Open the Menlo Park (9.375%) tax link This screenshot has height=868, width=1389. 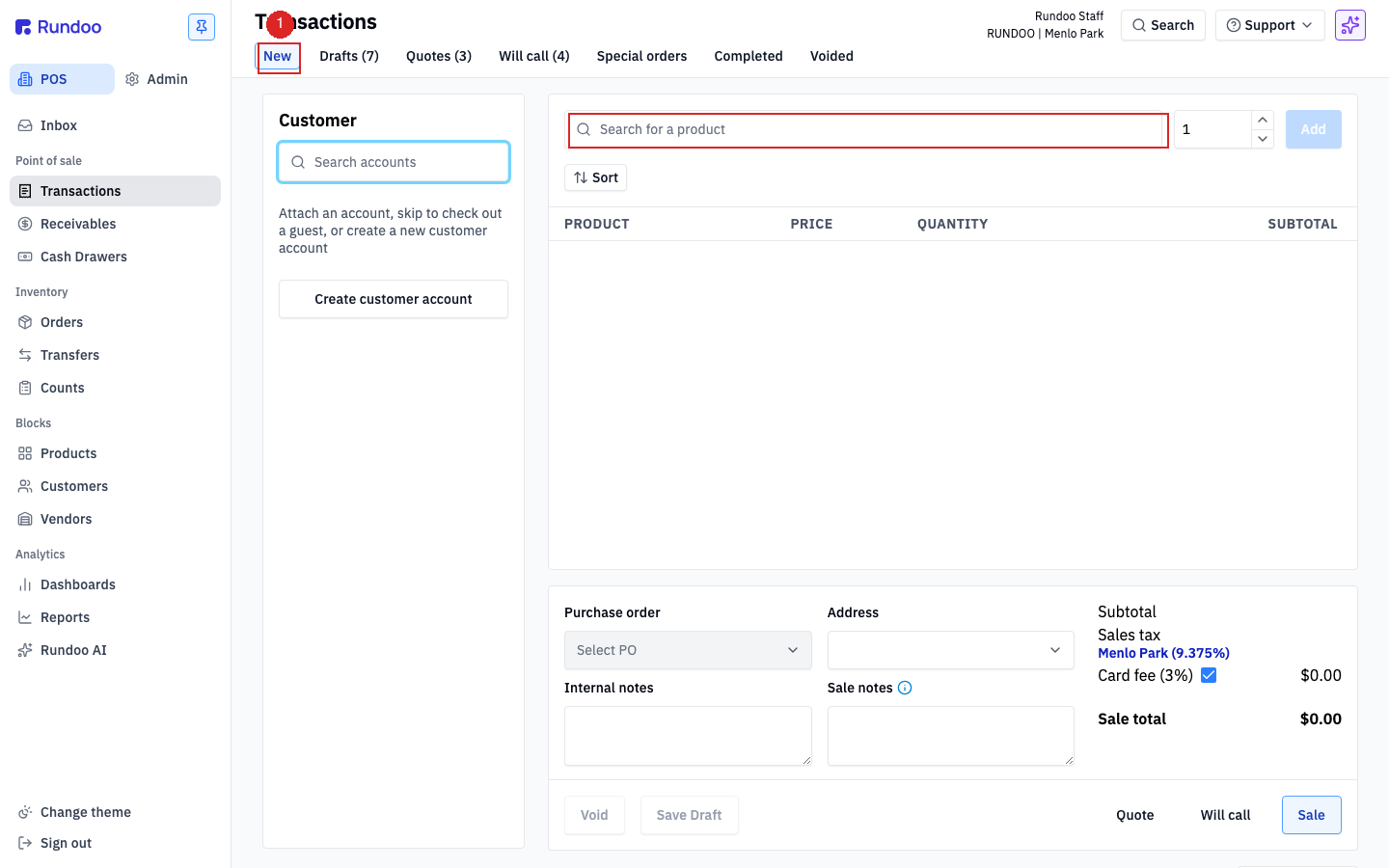1163,653
